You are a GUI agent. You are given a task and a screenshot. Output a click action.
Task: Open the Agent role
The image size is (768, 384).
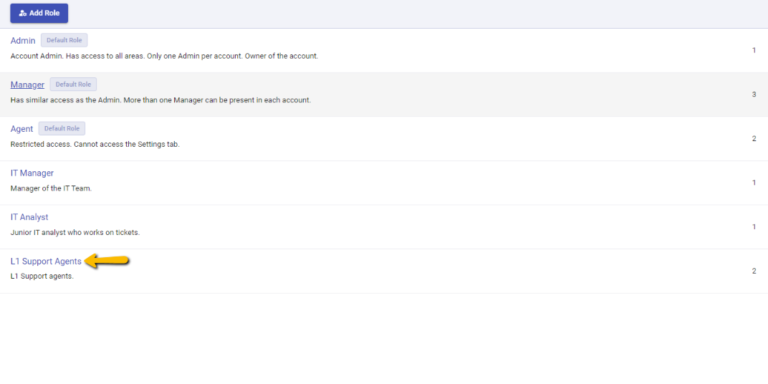click(x=22, y=129)
